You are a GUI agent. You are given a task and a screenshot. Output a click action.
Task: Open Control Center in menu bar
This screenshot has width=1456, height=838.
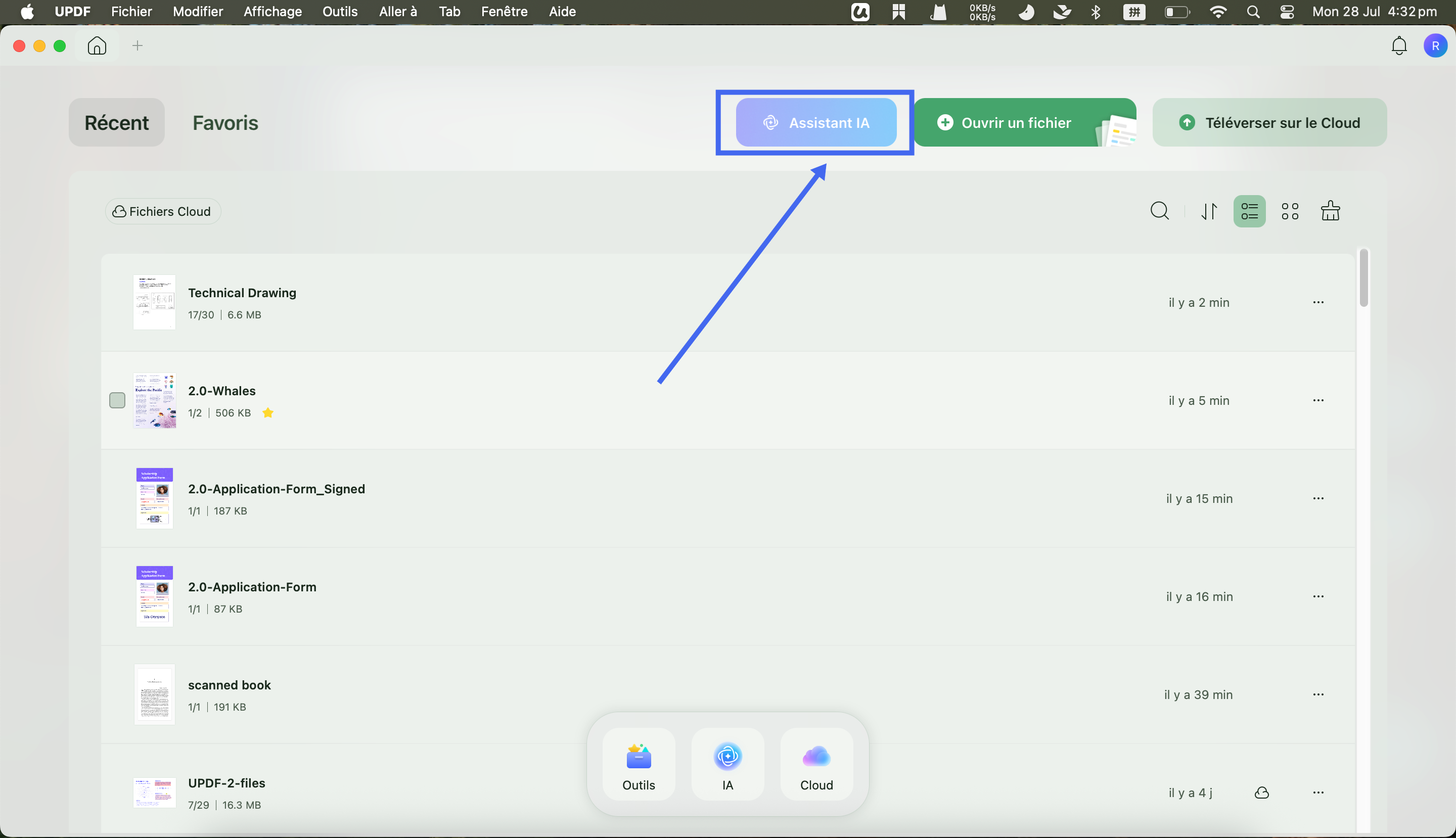coord(1287,12)
